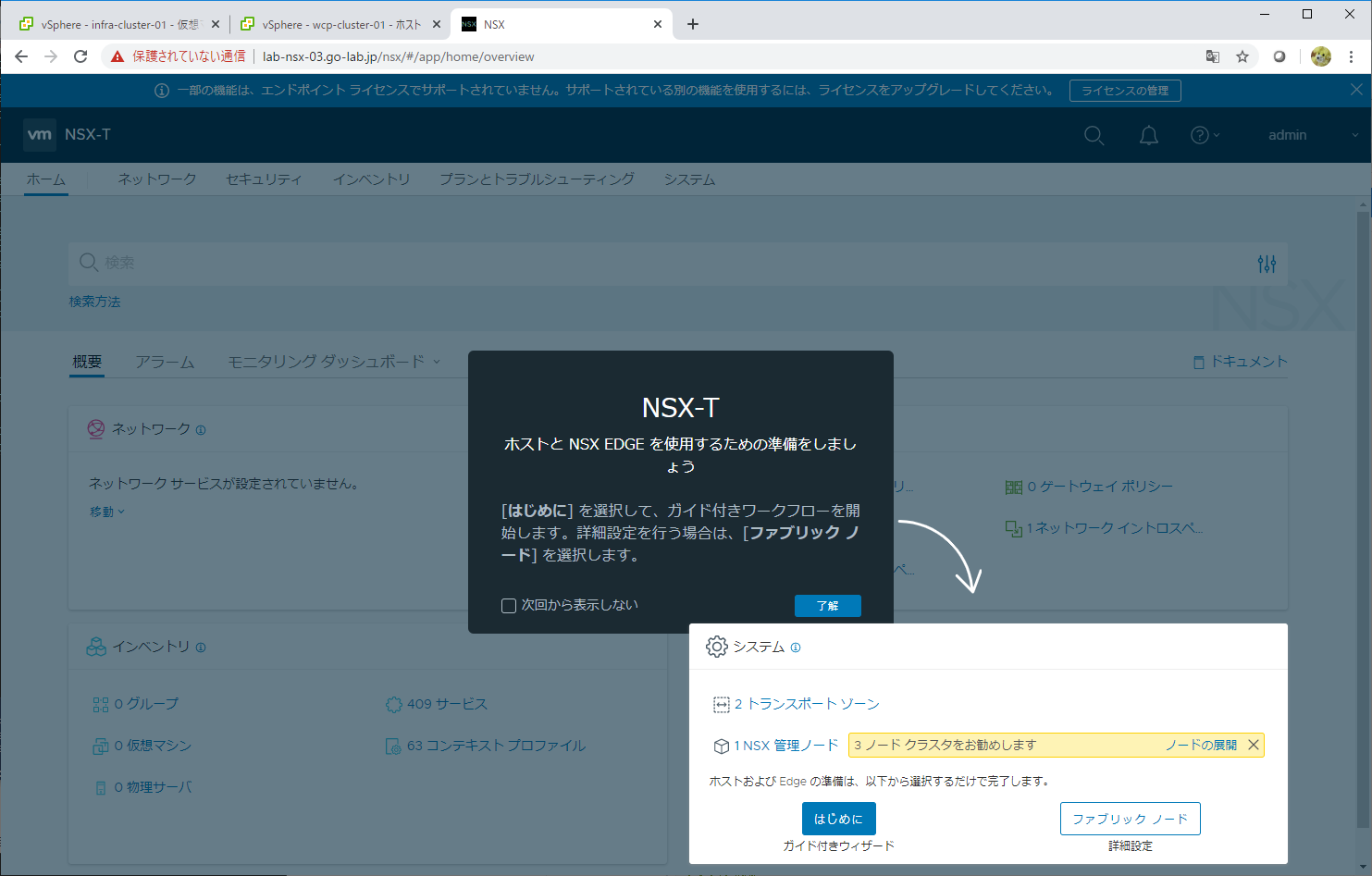Open Chrome three-dot menu
The image size is (1372, 876).
coord(1352,56)
